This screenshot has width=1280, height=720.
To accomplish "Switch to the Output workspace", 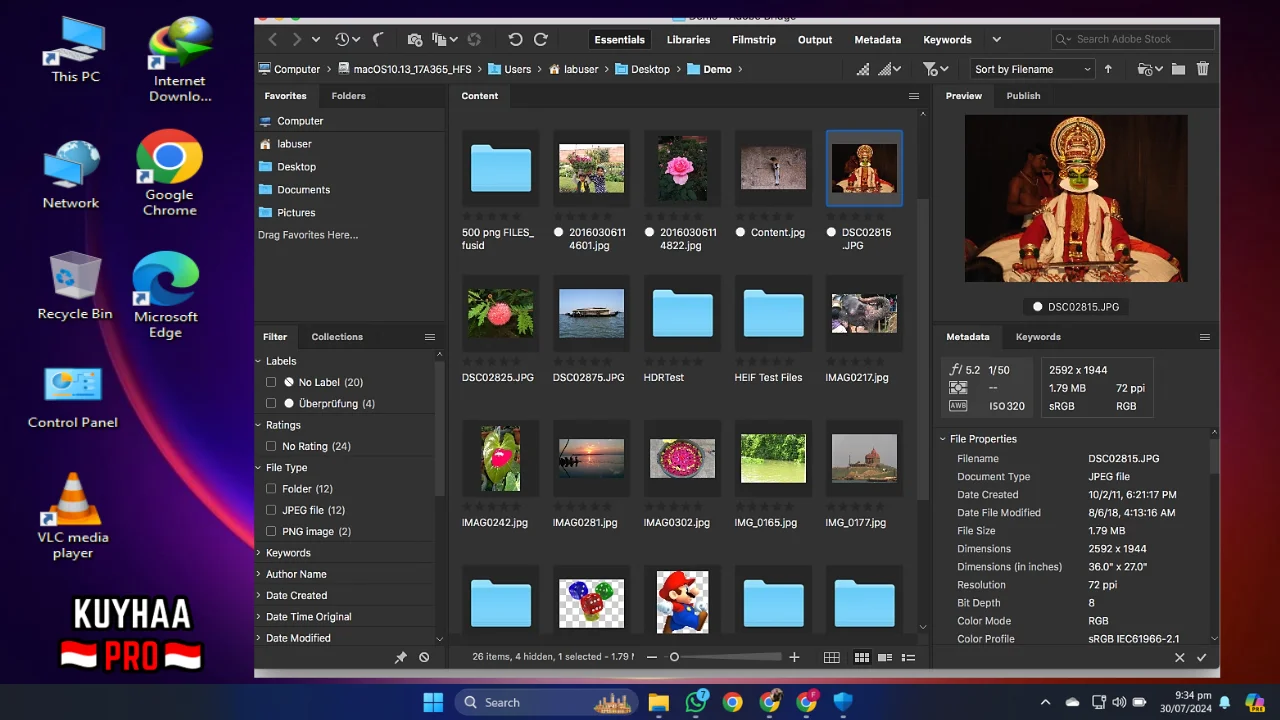I will pyautogui.click(x=815, y=40).
